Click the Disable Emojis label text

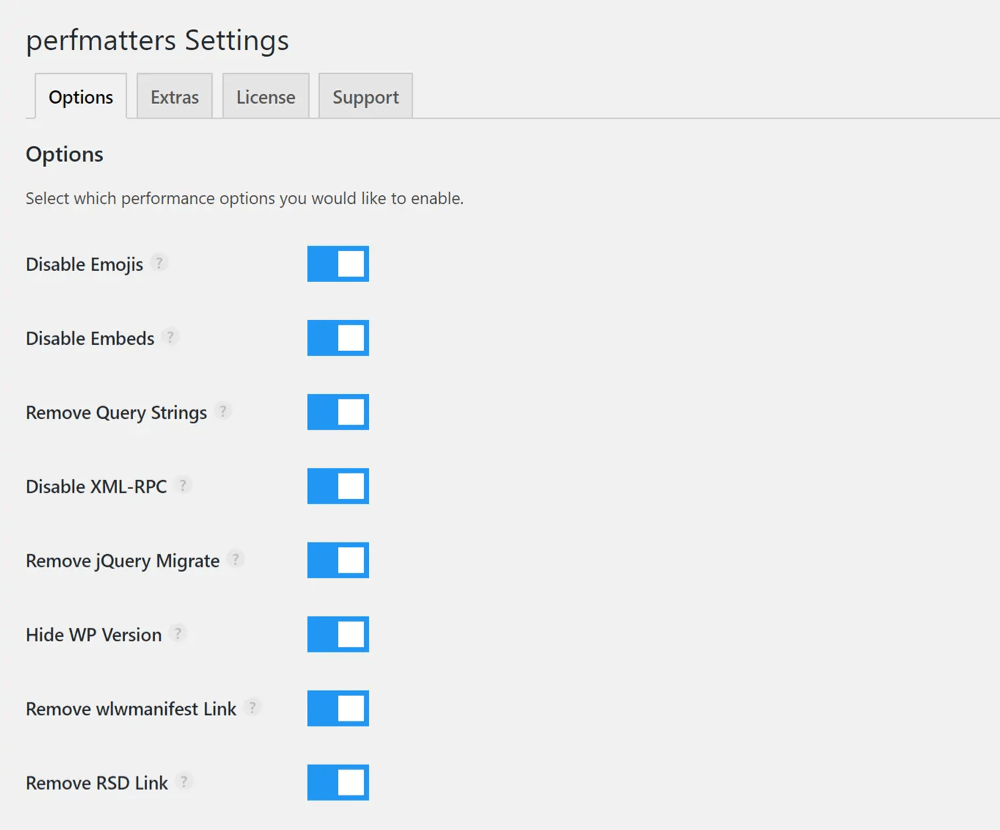pos(84,264)
